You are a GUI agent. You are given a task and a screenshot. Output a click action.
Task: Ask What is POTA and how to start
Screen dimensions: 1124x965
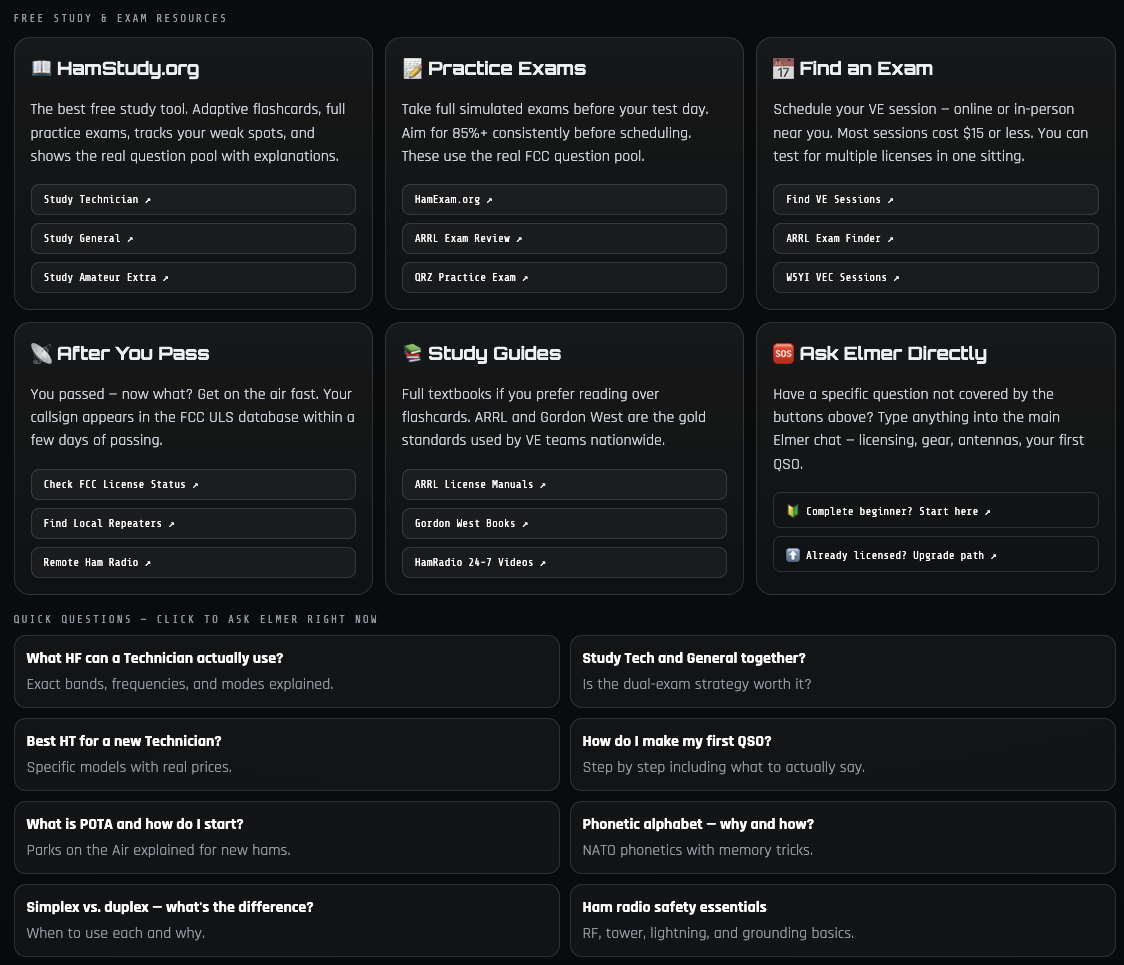(287, 837)
